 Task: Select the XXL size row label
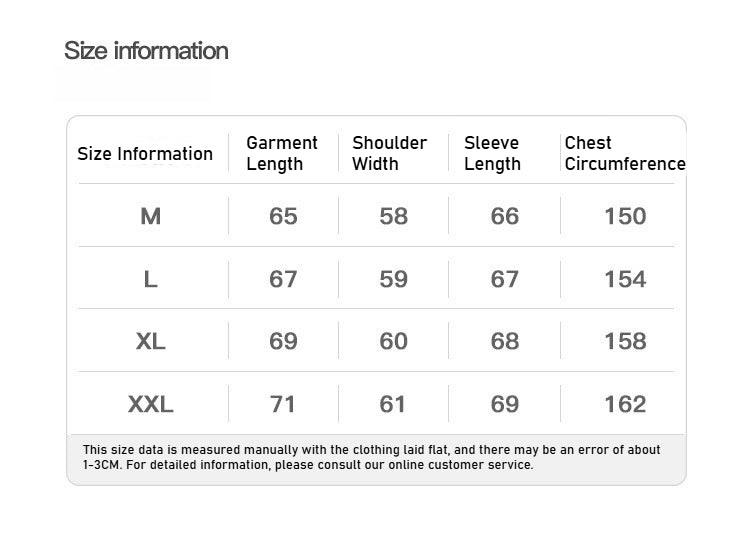pyautogui.click(x=151, y=404)
